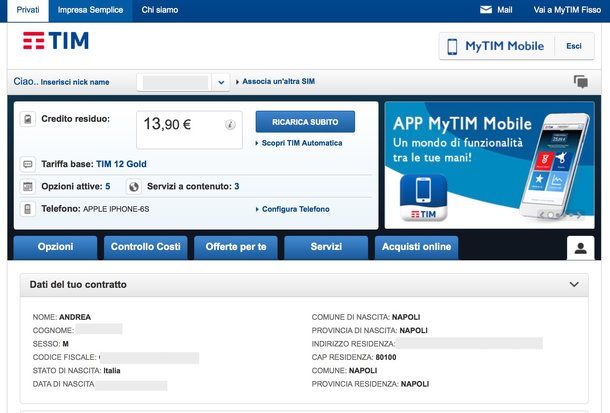The image size is (610, 413).
Task: Click the Associa un'altra SIM link
Action: pos(278,81)
